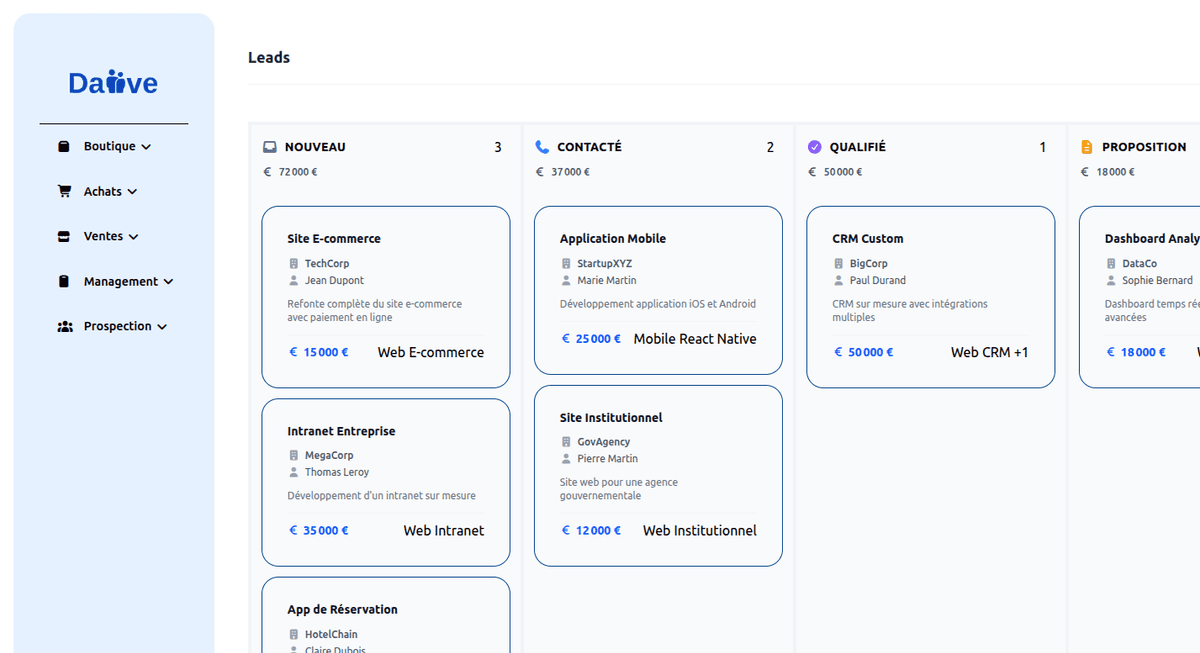Open the Site Institutionnel lead card
Image resolution: width=1200 pixels, height=653 pixels.
point(658,475)
